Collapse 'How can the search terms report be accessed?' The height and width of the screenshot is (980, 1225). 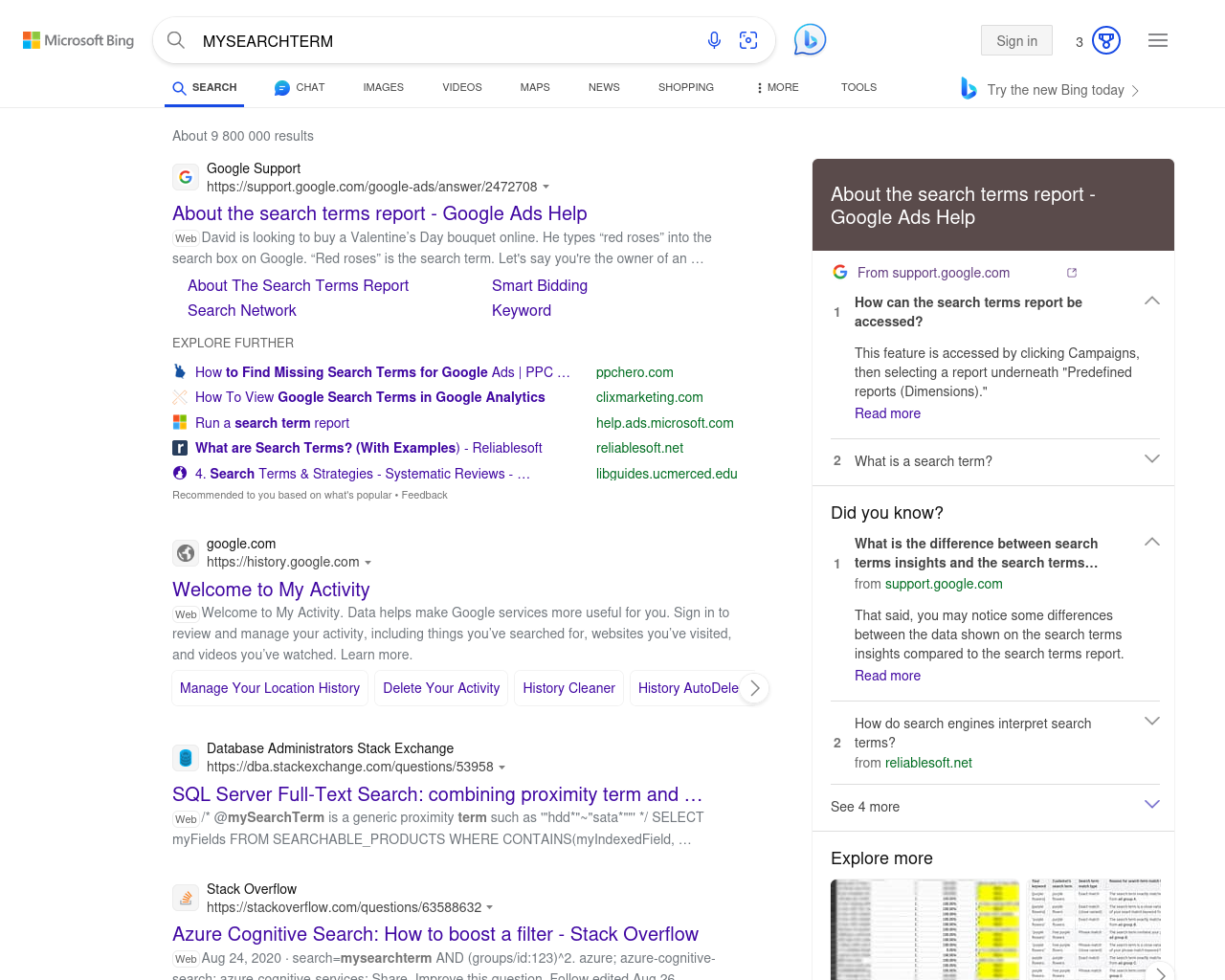tap(1152, 301)
